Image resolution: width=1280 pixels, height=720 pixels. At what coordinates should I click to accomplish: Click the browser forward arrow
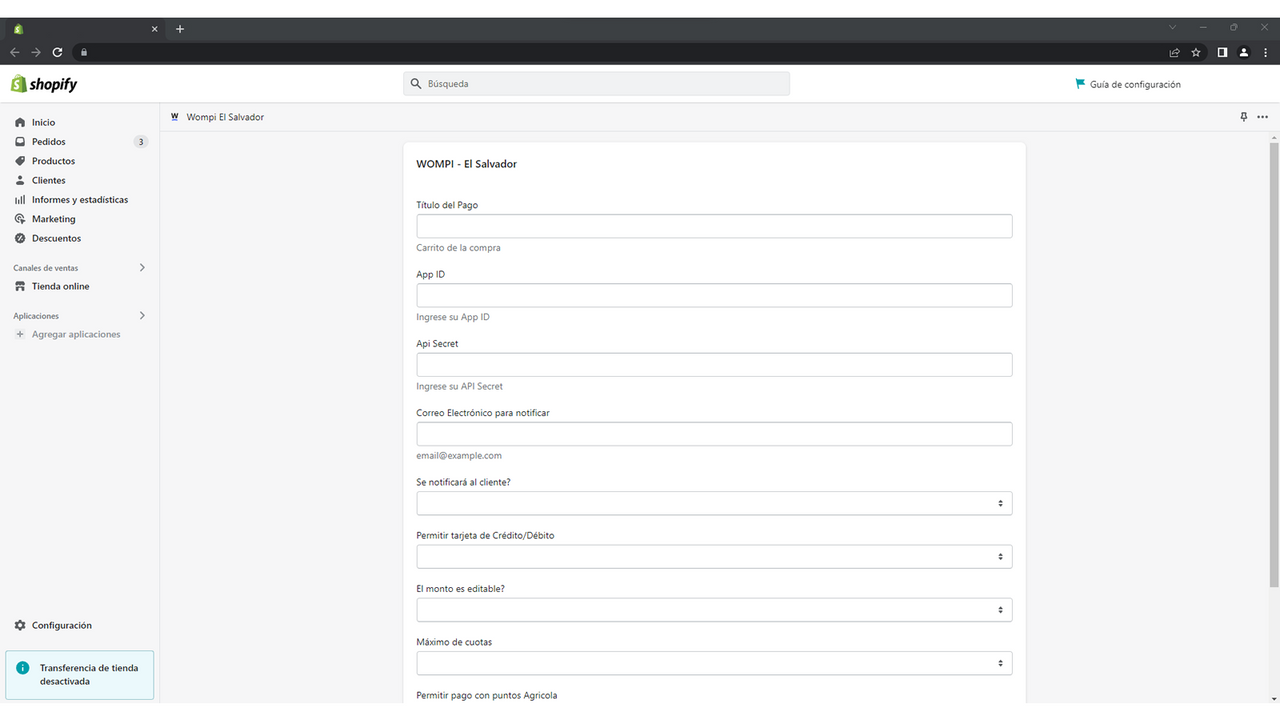pos(36,52)
